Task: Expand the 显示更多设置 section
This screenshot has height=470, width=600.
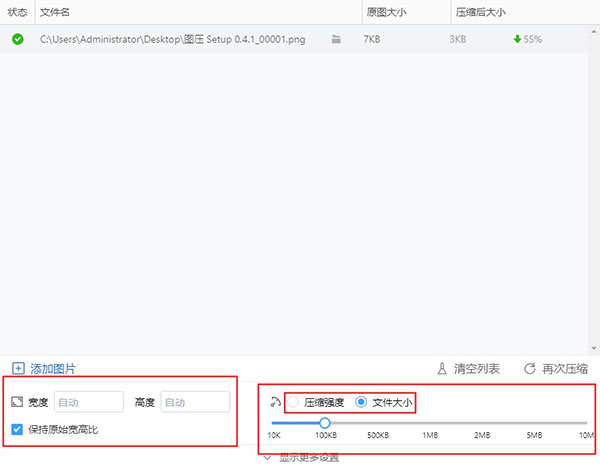Action: point(300,458)
